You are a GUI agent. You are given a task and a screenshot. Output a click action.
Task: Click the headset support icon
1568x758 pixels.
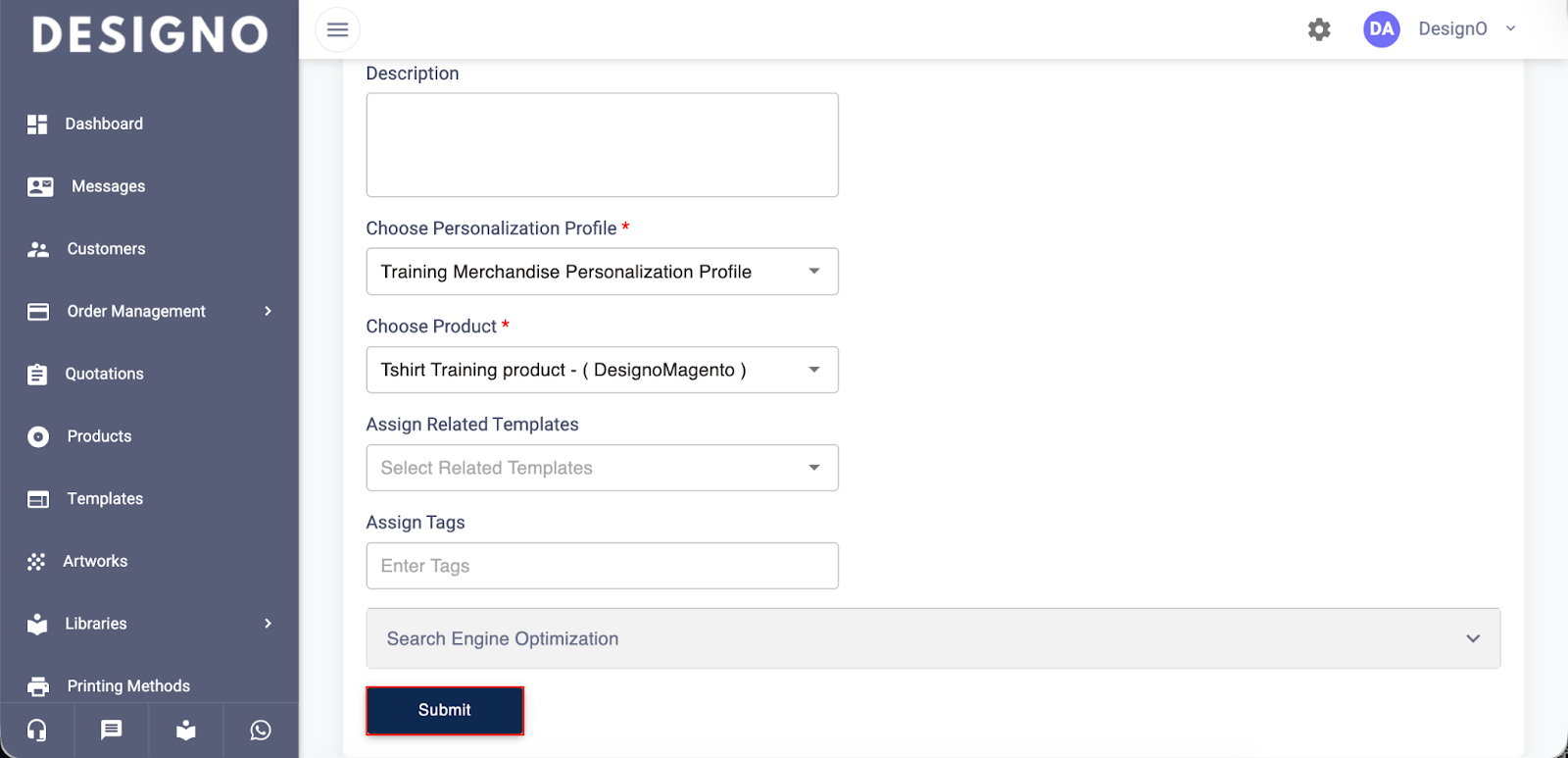37,731
